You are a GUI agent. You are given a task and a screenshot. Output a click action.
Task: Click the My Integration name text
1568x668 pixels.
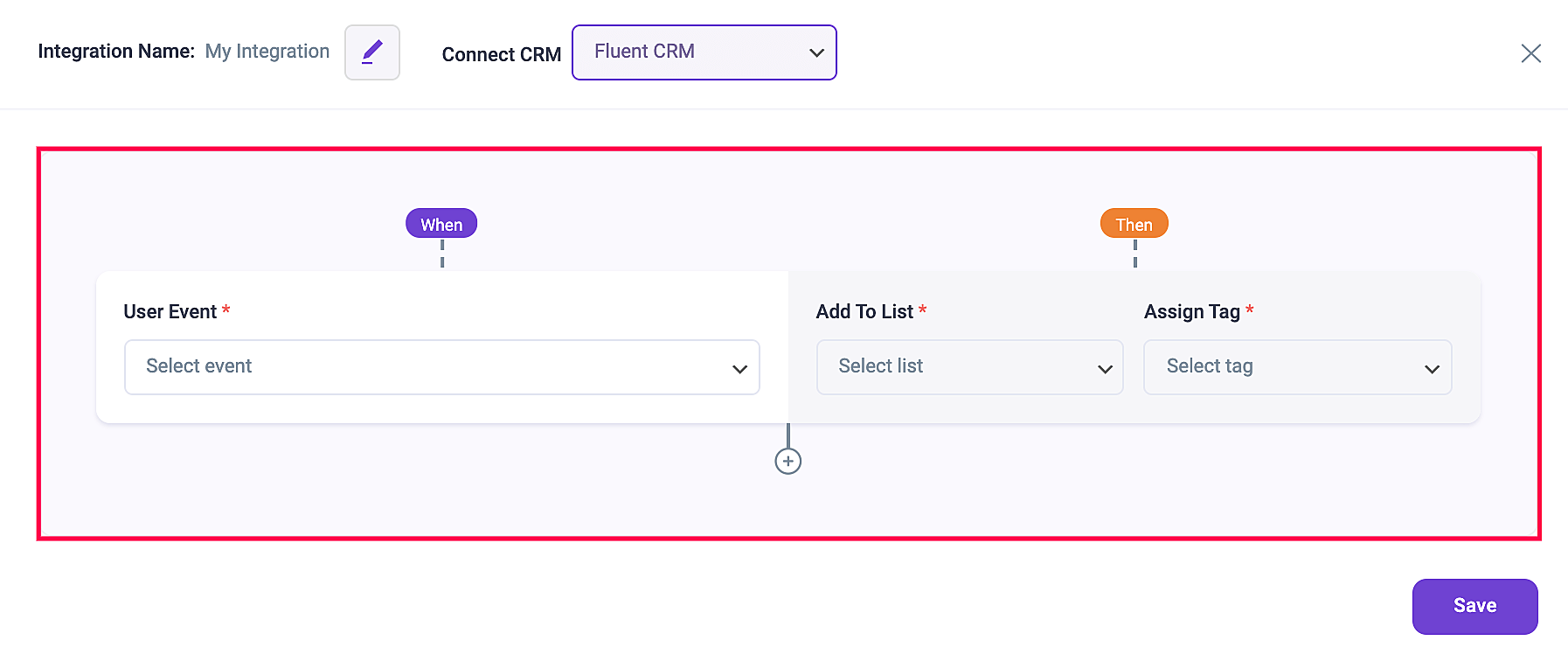[x=267, y=52]
